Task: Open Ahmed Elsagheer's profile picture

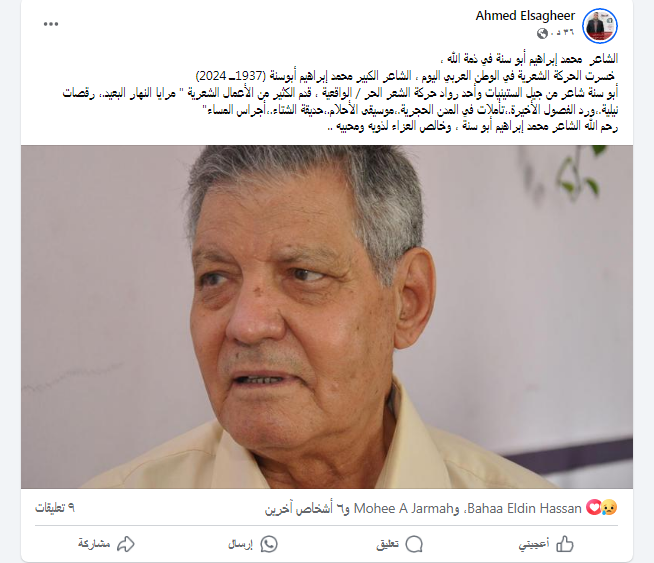Action: click(x=600, y=26)
